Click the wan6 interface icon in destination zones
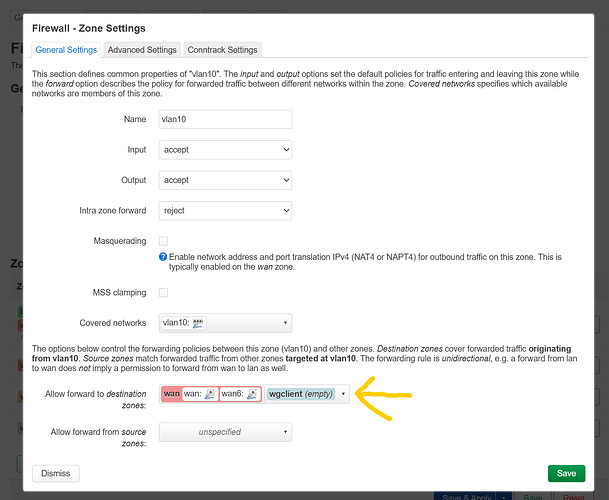Screen dimensions: 609x500 click(x=251, y=394)
